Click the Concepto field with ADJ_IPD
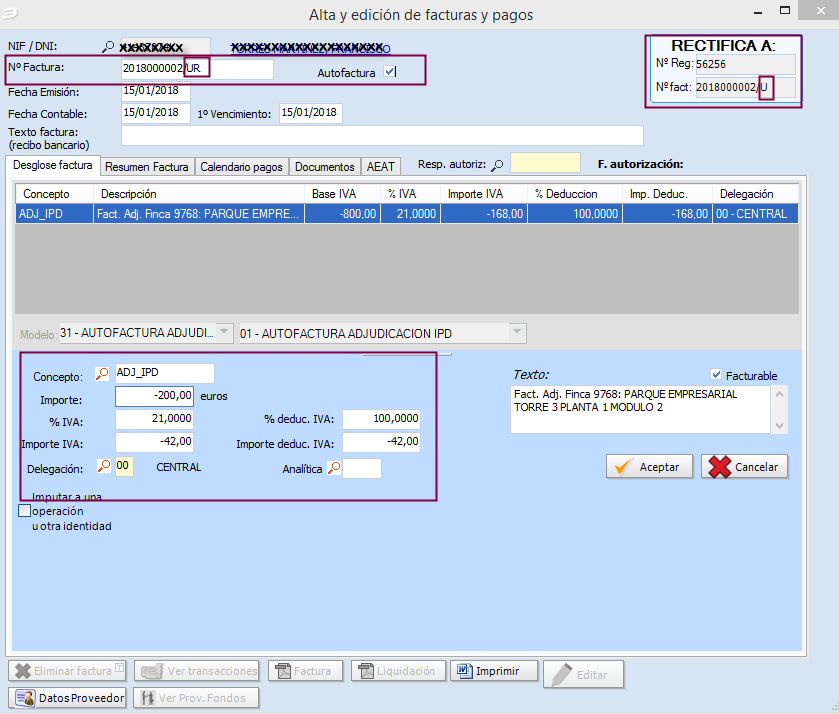 [165, 373]
